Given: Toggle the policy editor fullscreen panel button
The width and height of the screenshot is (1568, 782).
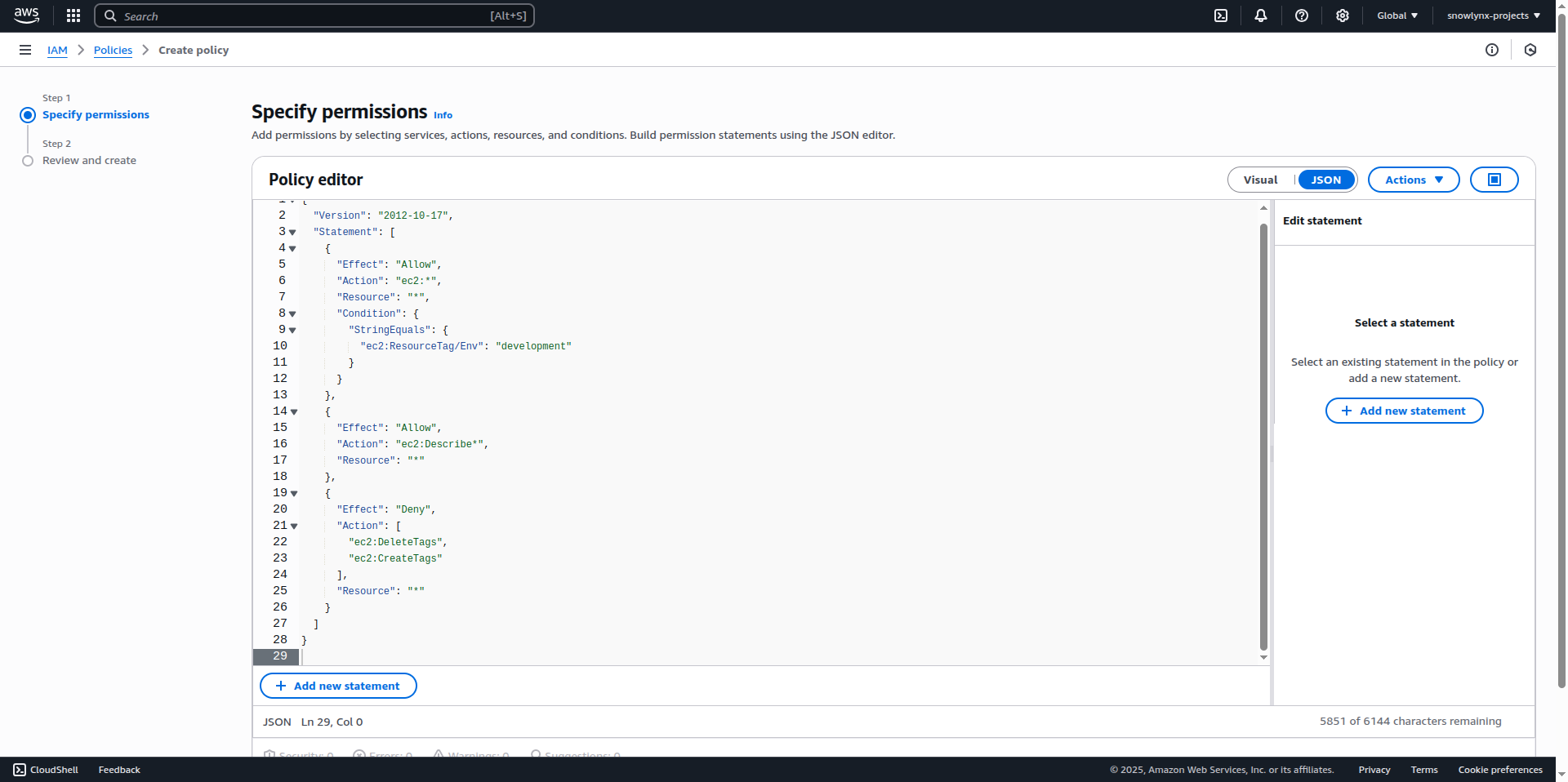Looking at the screenshot, I should tap(1494, 180).
